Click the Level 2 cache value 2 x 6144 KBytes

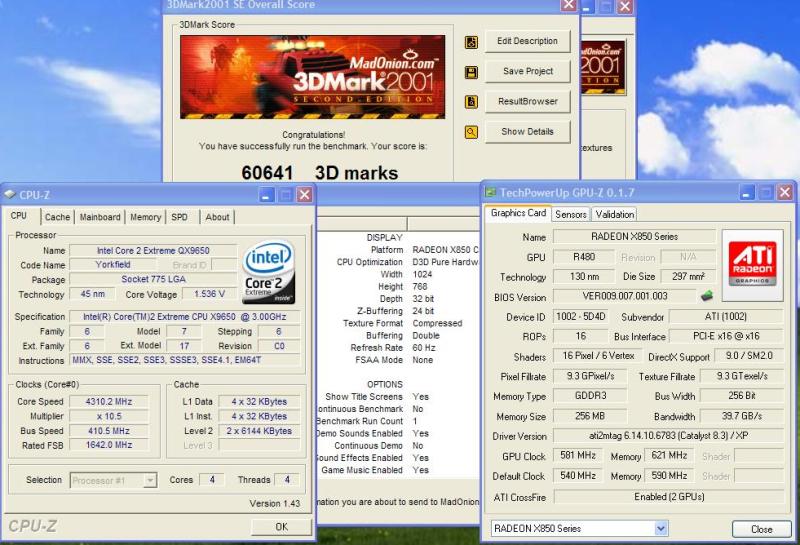point(259,431)
